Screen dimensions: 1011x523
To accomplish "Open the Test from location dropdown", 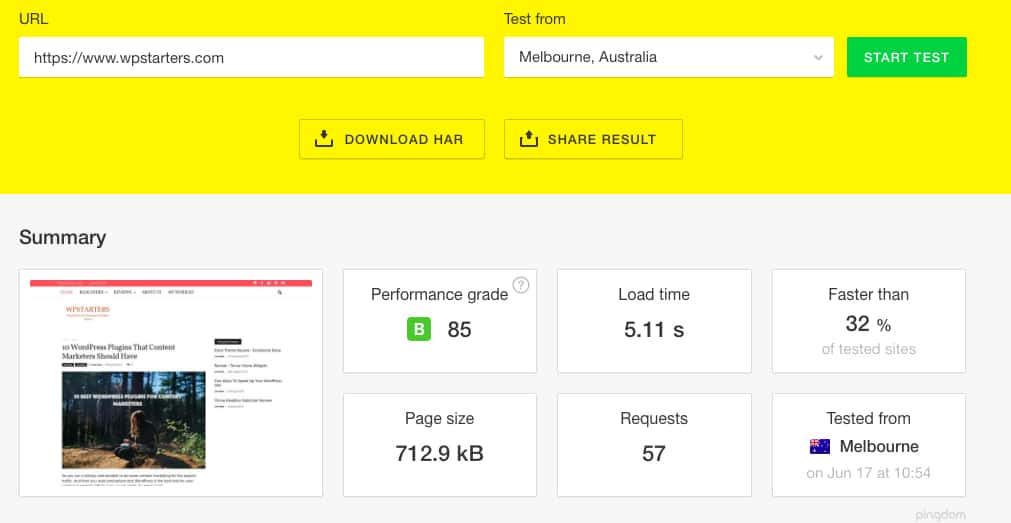I will tap(668, 57).
